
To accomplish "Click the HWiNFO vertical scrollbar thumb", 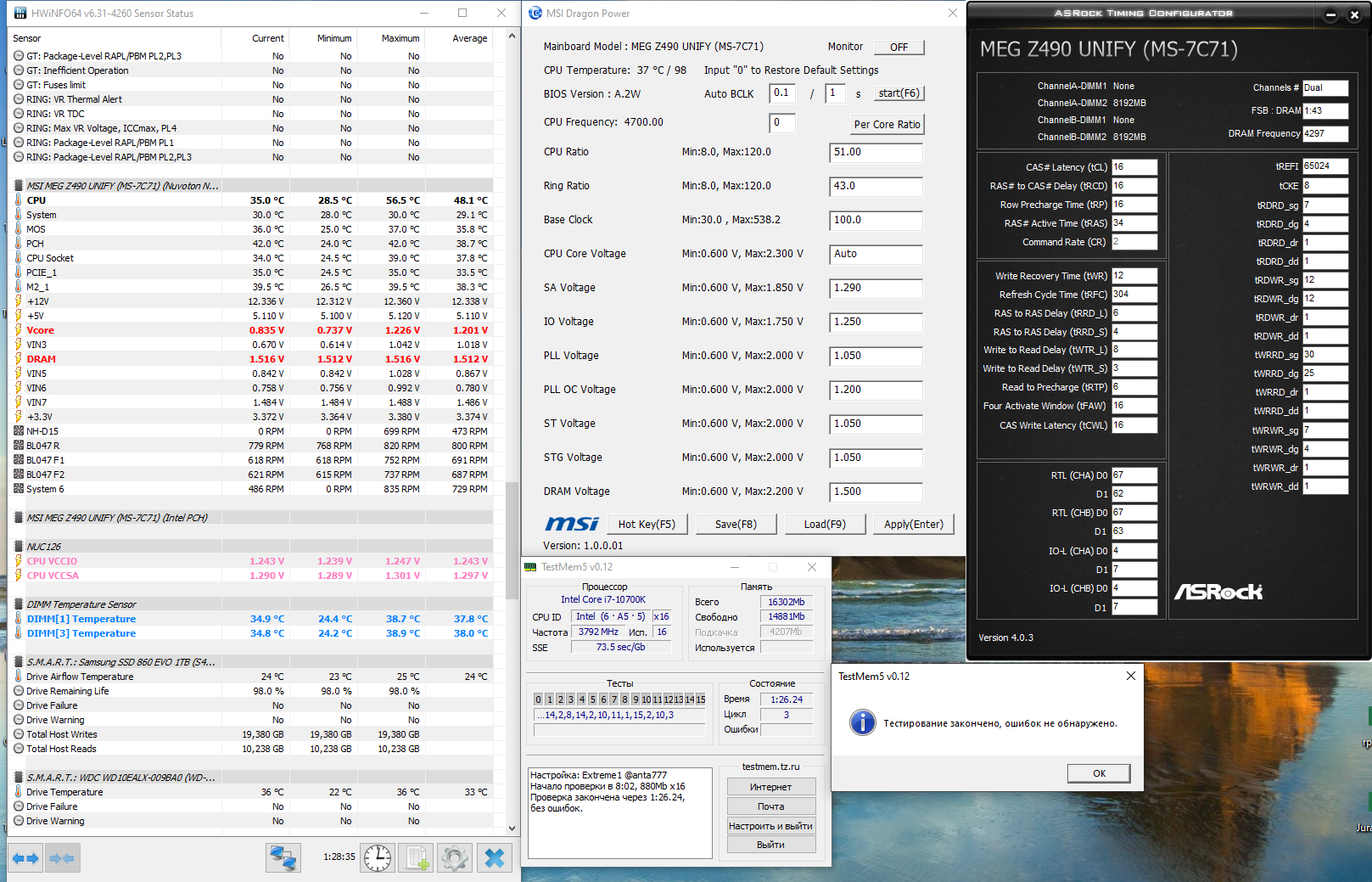I will coord(512,540).
